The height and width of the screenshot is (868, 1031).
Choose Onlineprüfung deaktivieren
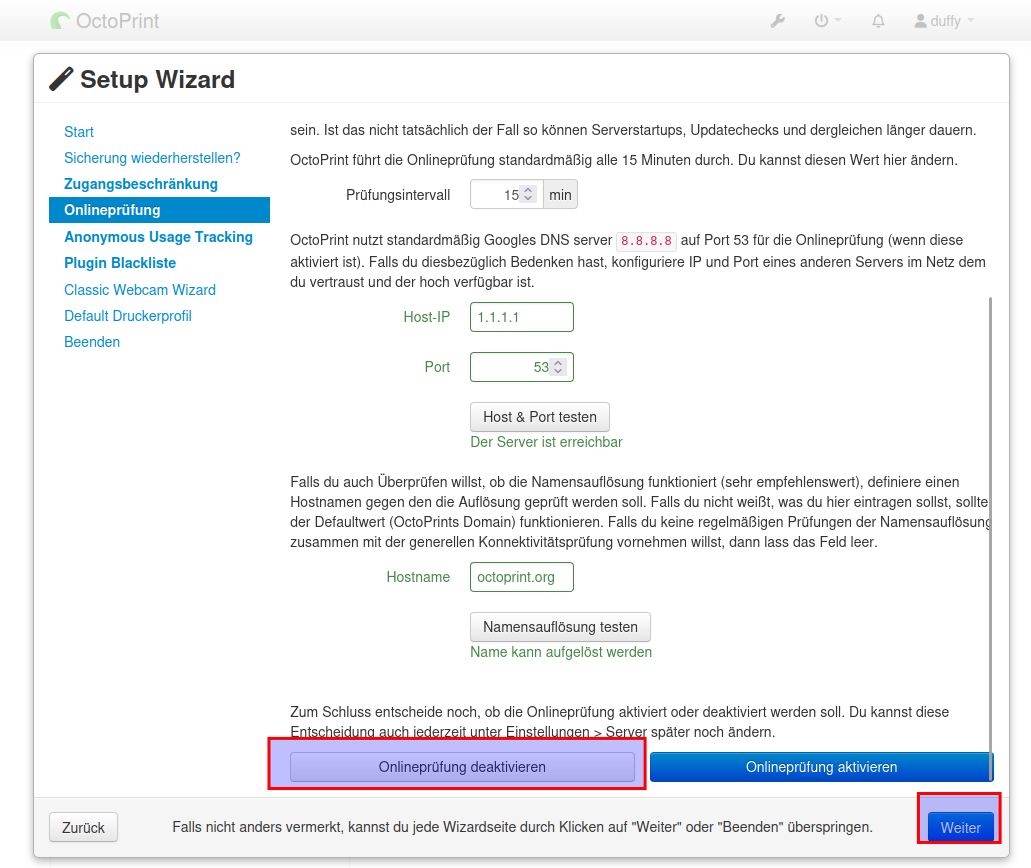[462, 767]
